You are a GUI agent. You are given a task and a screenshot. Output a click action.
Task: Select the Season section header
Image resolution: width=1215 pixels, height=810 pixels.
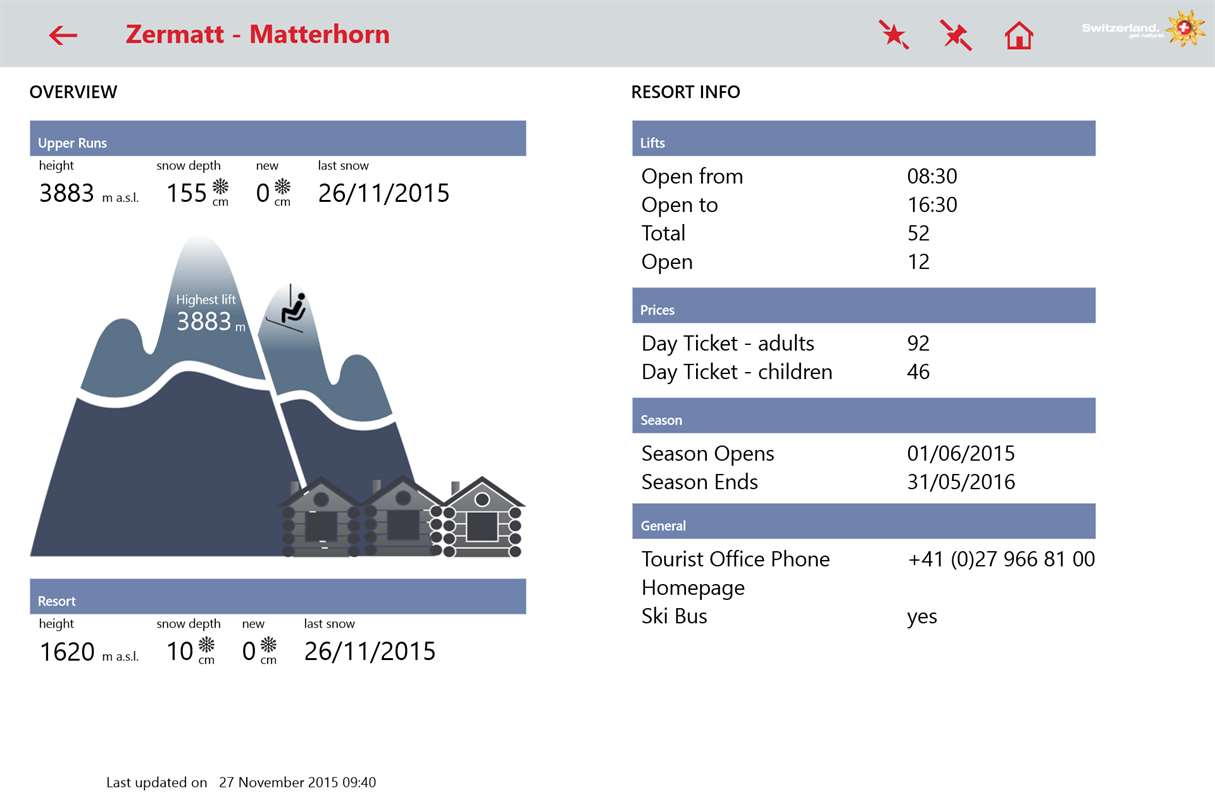(x=864, y=416)
